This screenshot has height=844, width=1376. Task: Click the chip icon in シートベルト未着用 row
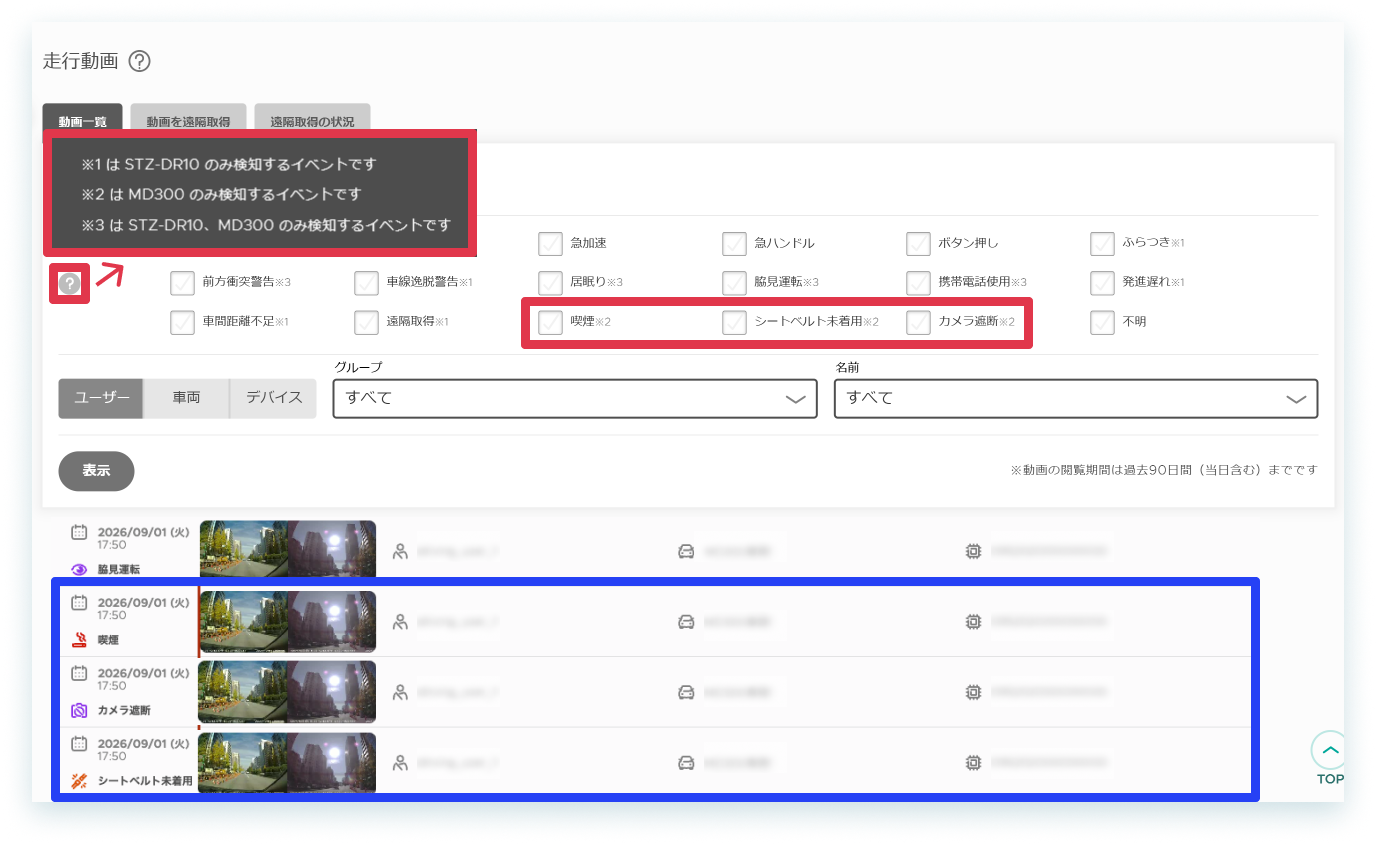pos(972,762)
